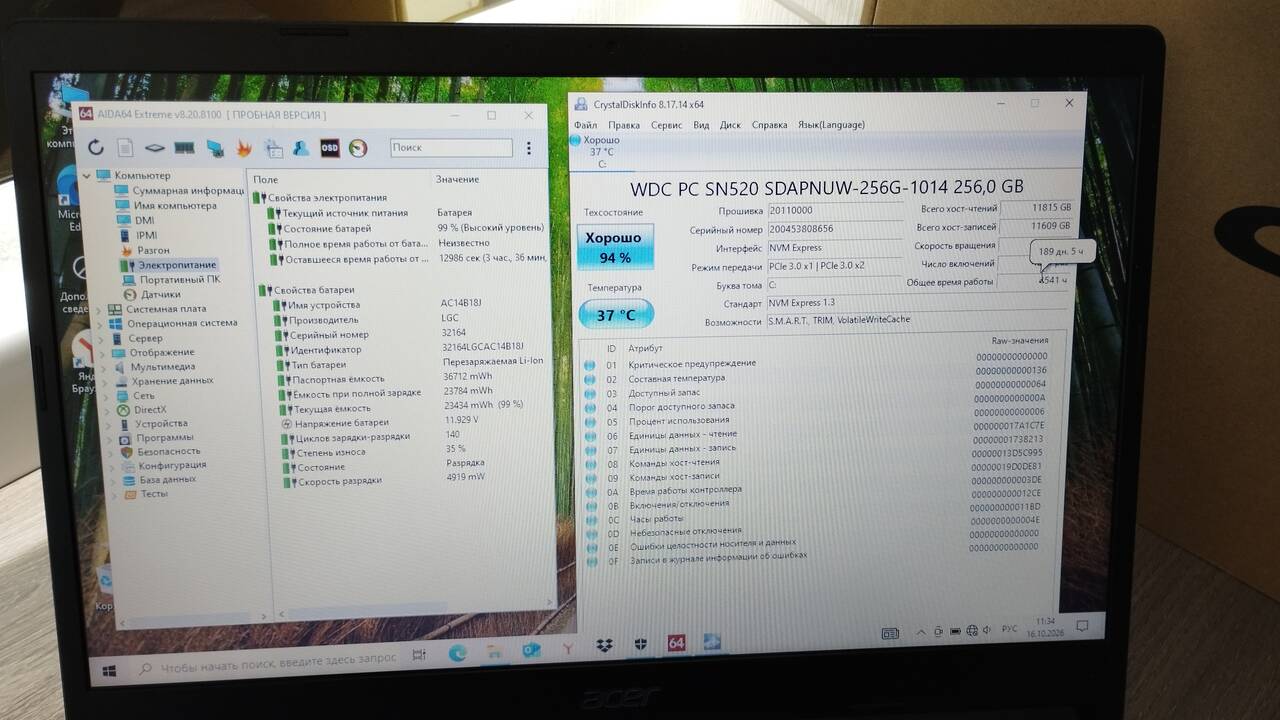Image resolution: width=1280 pixels, height=720 pixels.
Task: Open the three-dot menu in AIDA64
Action: (529, 148)
